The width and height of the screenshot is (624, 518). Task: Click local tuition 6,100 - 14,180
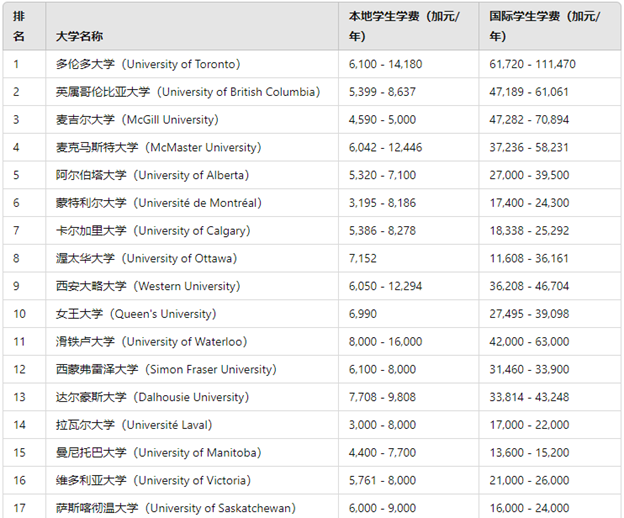pyautogui.click(x=385, y=64)
